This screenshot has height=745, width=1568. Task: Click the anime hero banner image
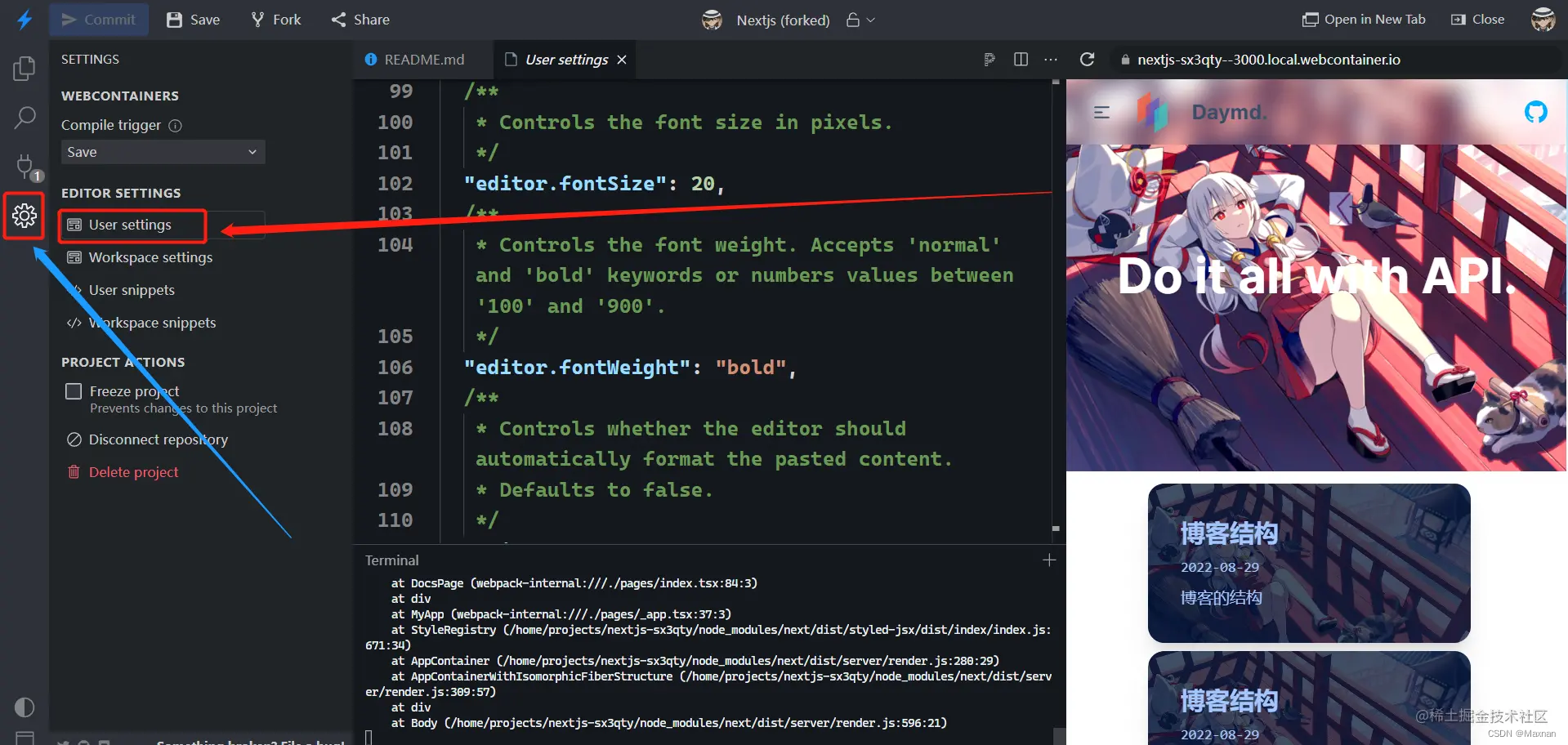coord(1316,308)
